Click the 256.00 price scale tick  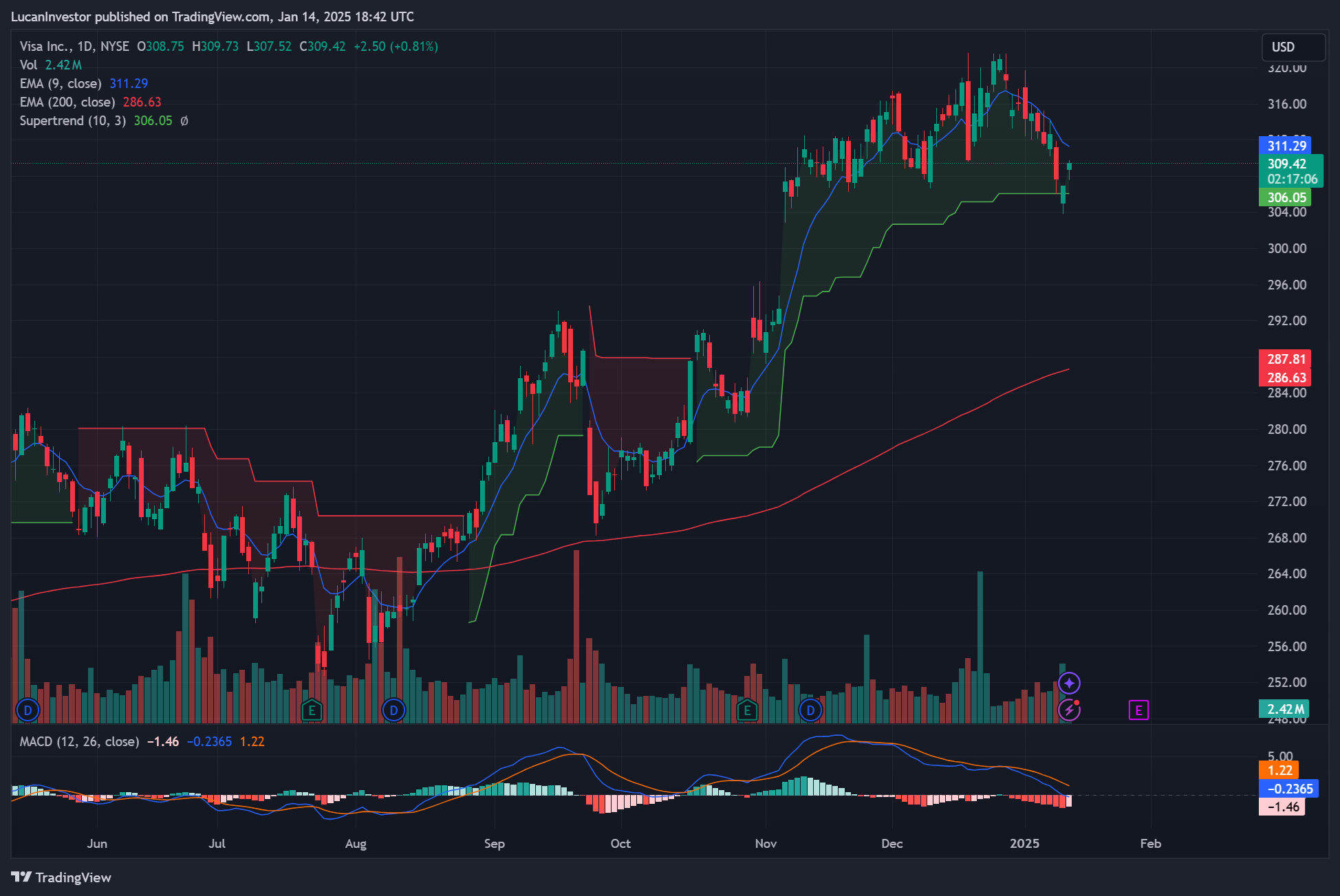tap(1287, 646)
